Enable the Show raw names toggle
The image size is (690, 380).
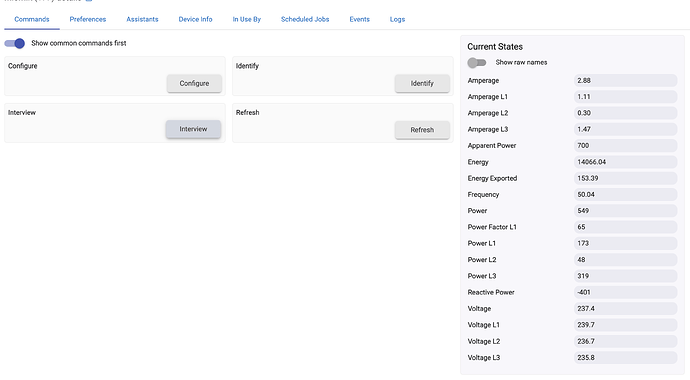pos(477,62)
